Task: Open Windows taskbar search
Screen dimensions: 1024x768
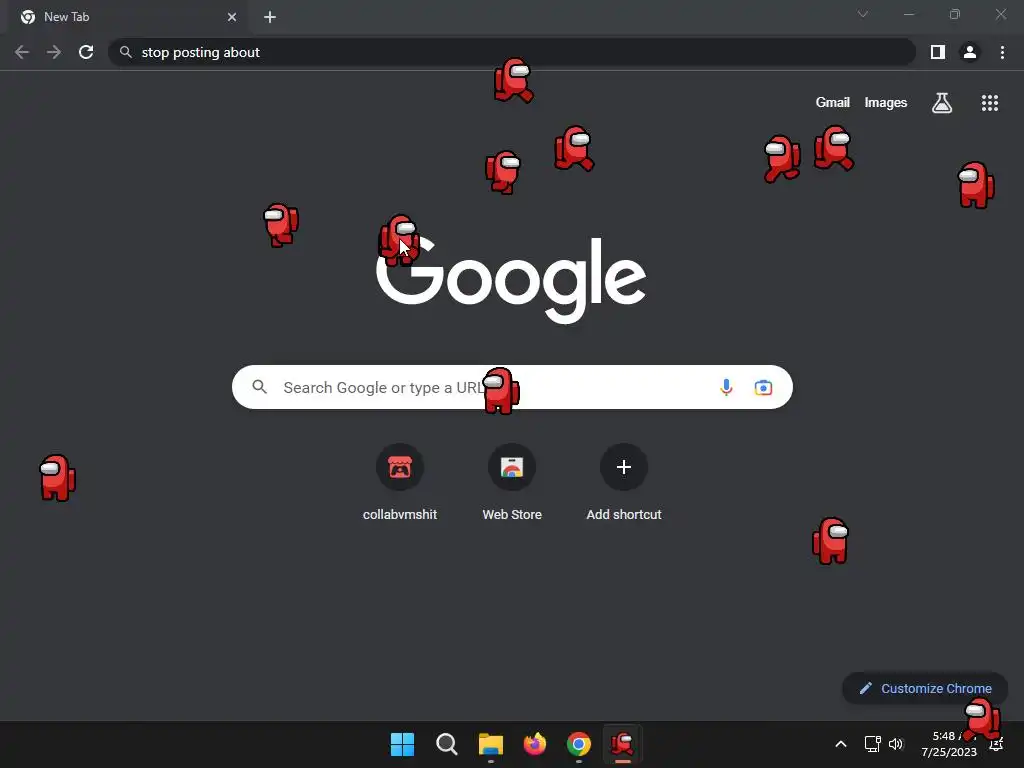Action: 447,744
